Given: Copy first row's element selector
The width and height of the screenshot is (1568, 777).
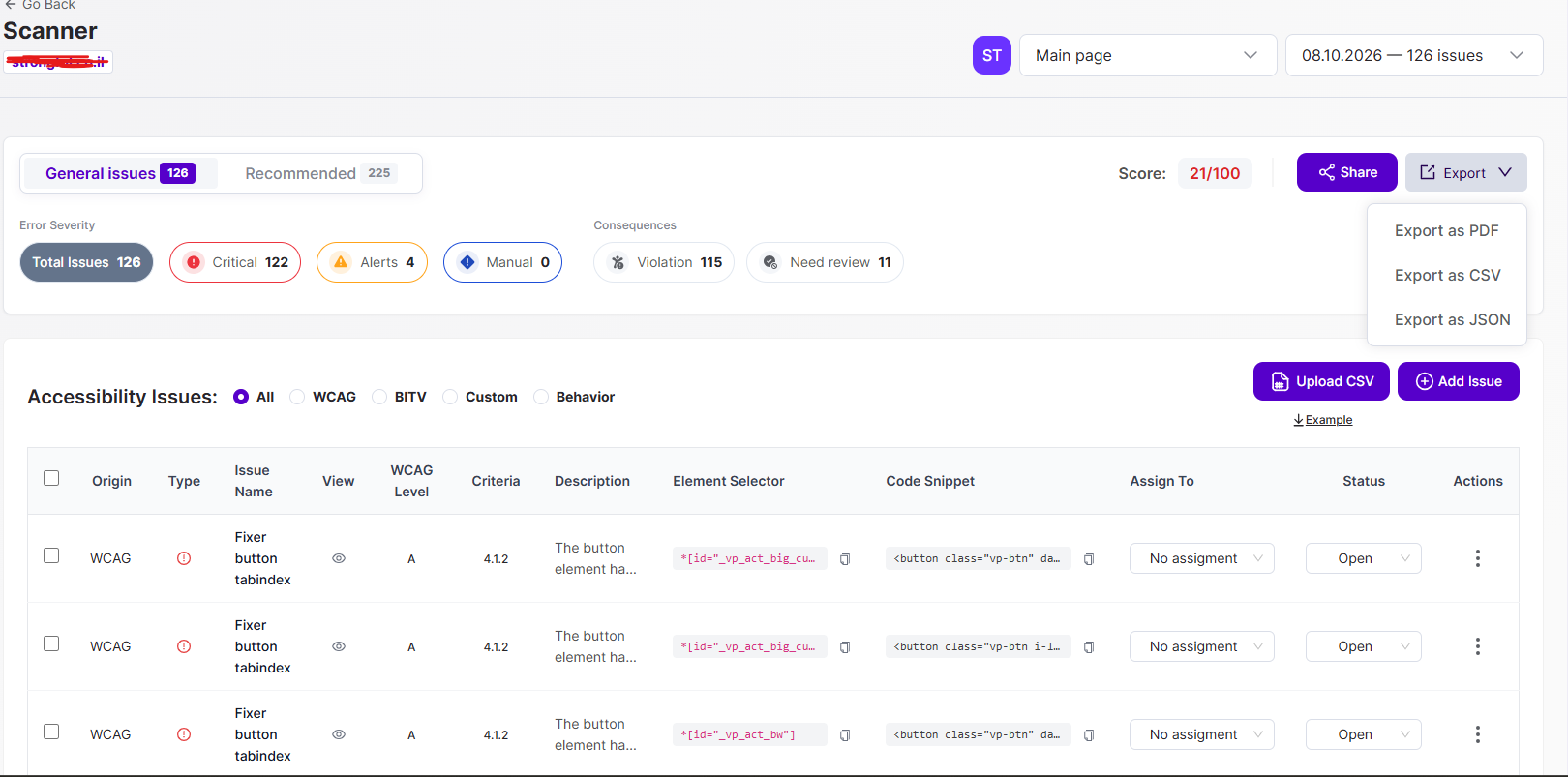Looking at the screenshot, I should (845, 559).
